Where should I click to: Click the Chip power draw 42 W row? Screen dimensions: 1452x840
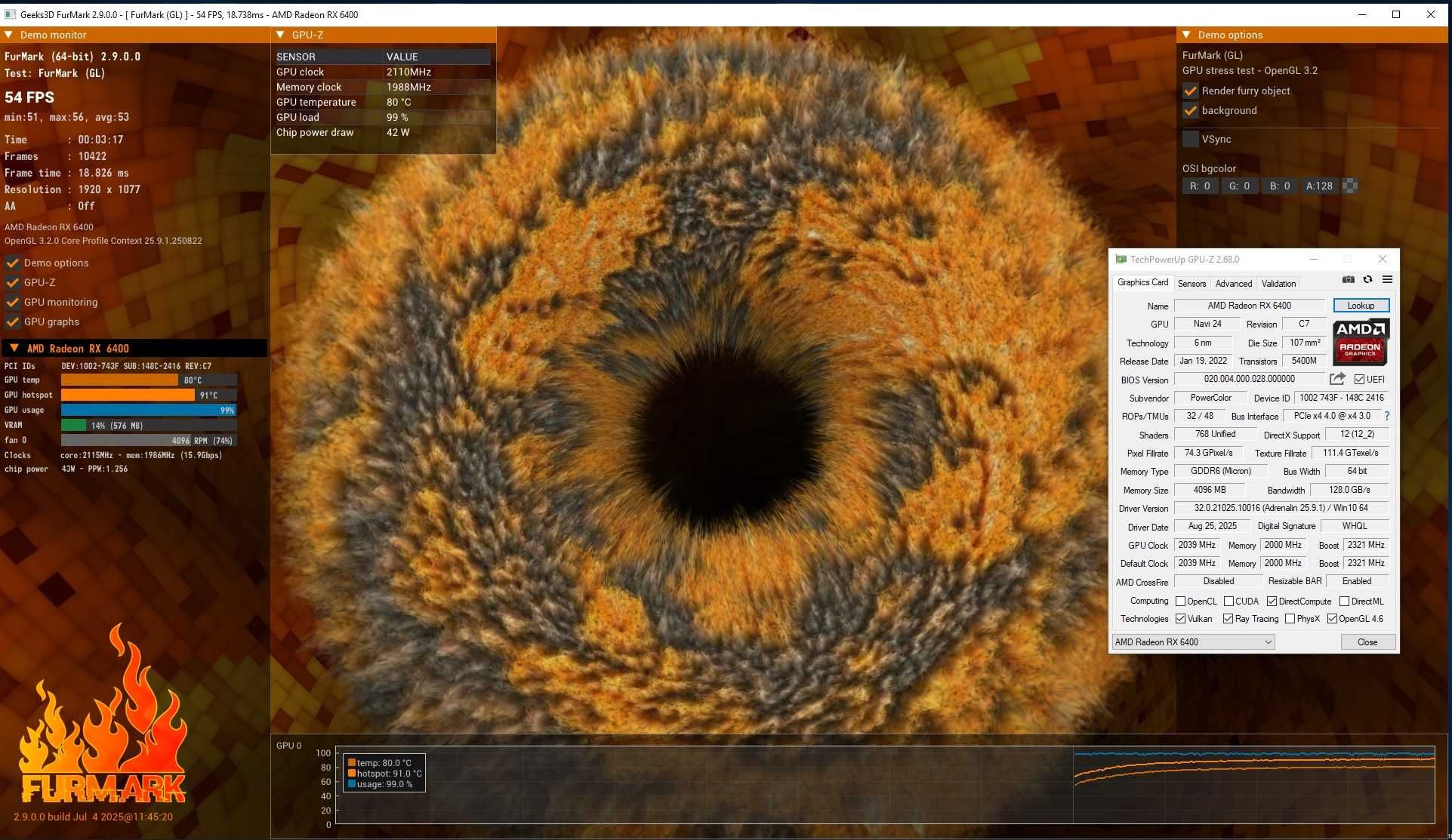pos(382,132)
